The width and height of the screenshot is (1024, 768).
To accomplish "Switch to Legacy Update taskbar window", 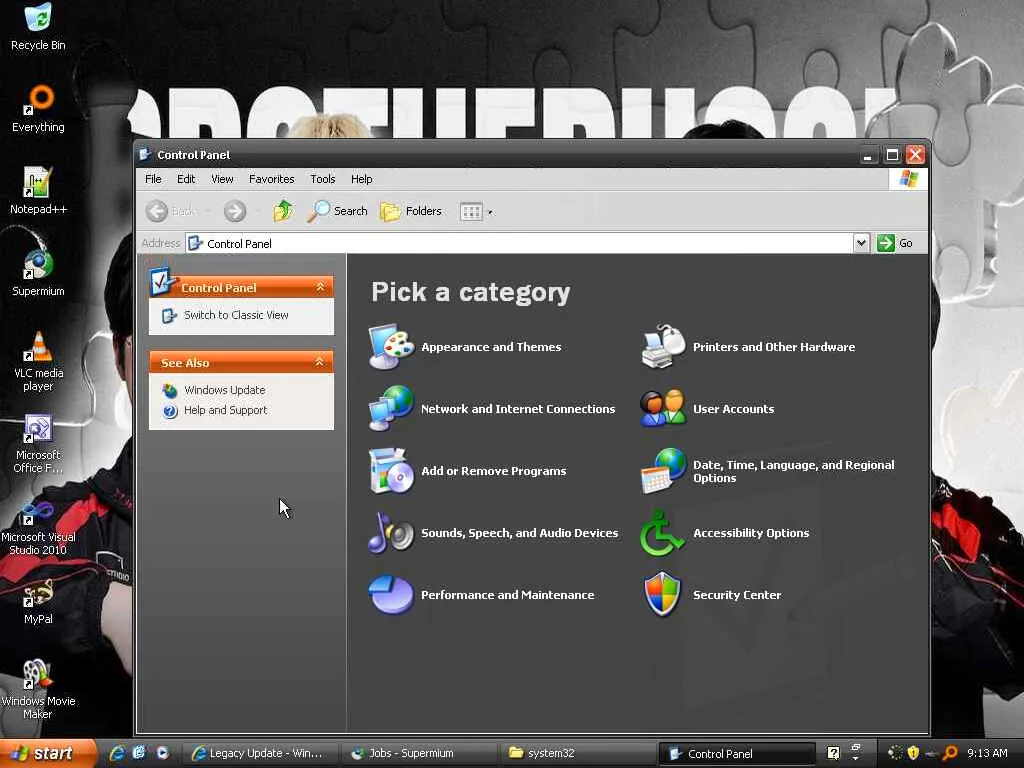I will tap(258, 753).
